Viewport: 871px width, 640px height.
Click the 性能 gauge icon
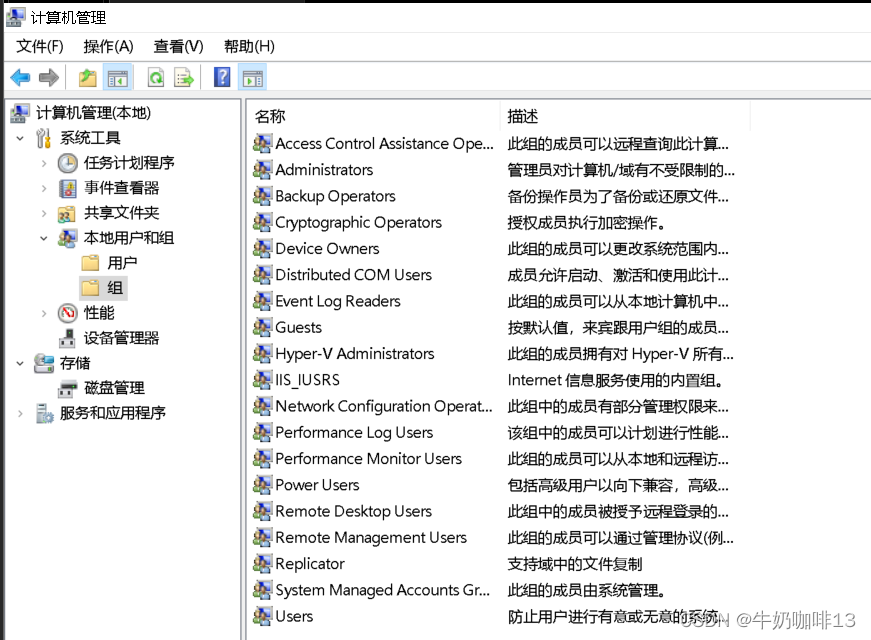[x=68, y=313]
